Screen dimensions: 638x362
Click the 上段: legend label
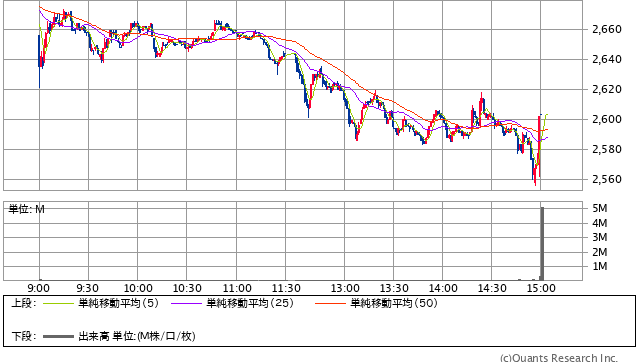tap(24, 303)
